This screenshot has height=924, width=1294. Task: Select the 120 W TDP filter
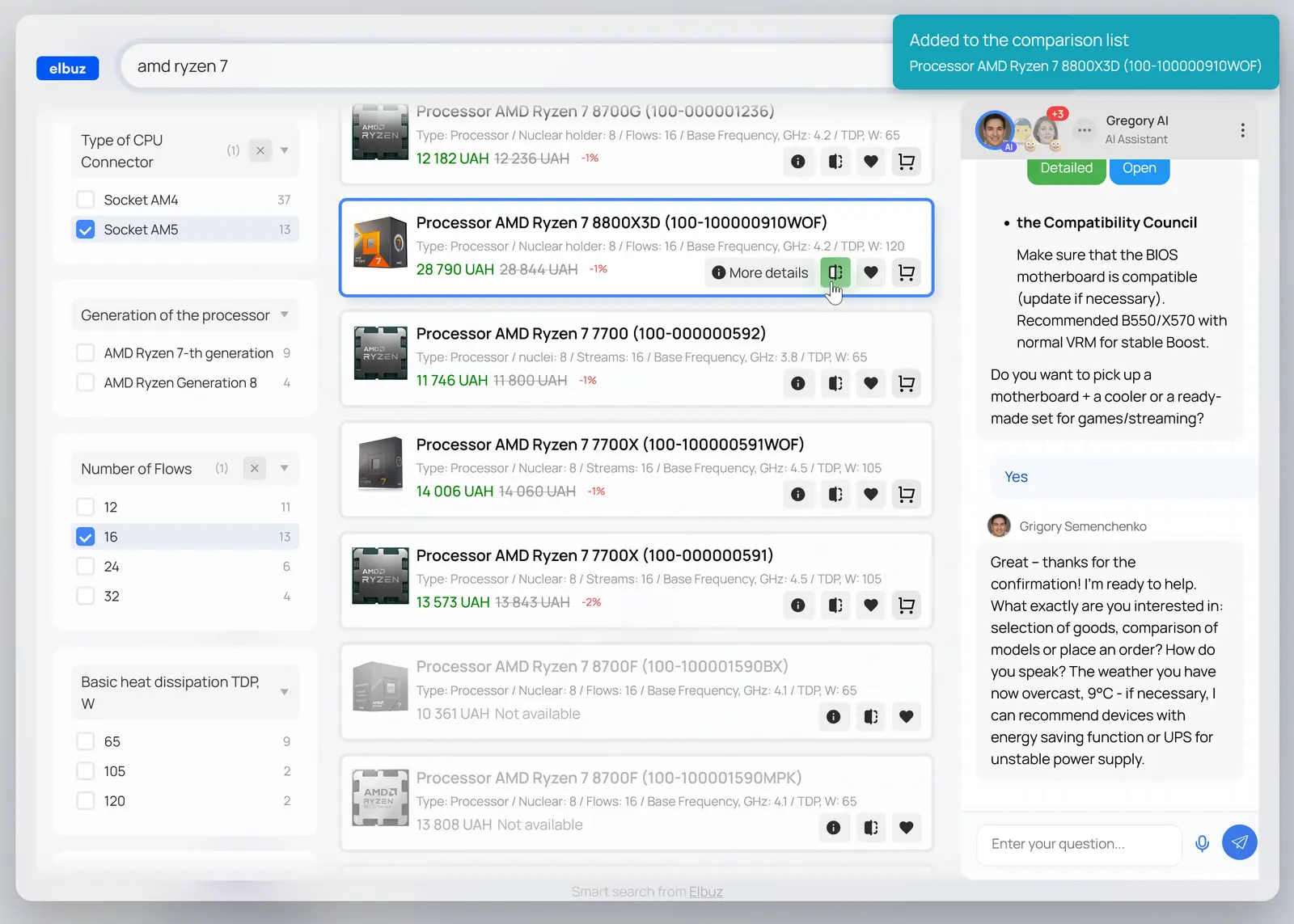click(85, 801)
